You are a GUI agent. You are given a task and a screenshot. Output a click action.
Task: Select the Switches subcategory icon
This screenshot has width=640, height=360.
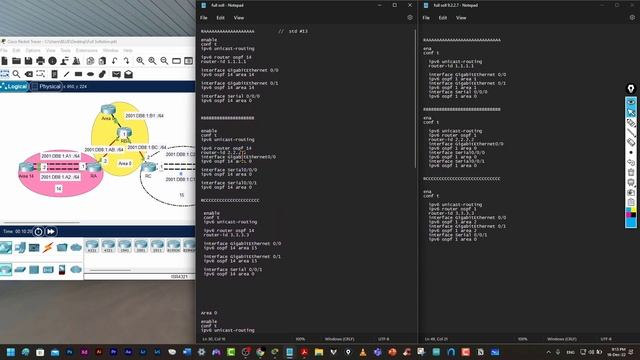coord(20,269)
